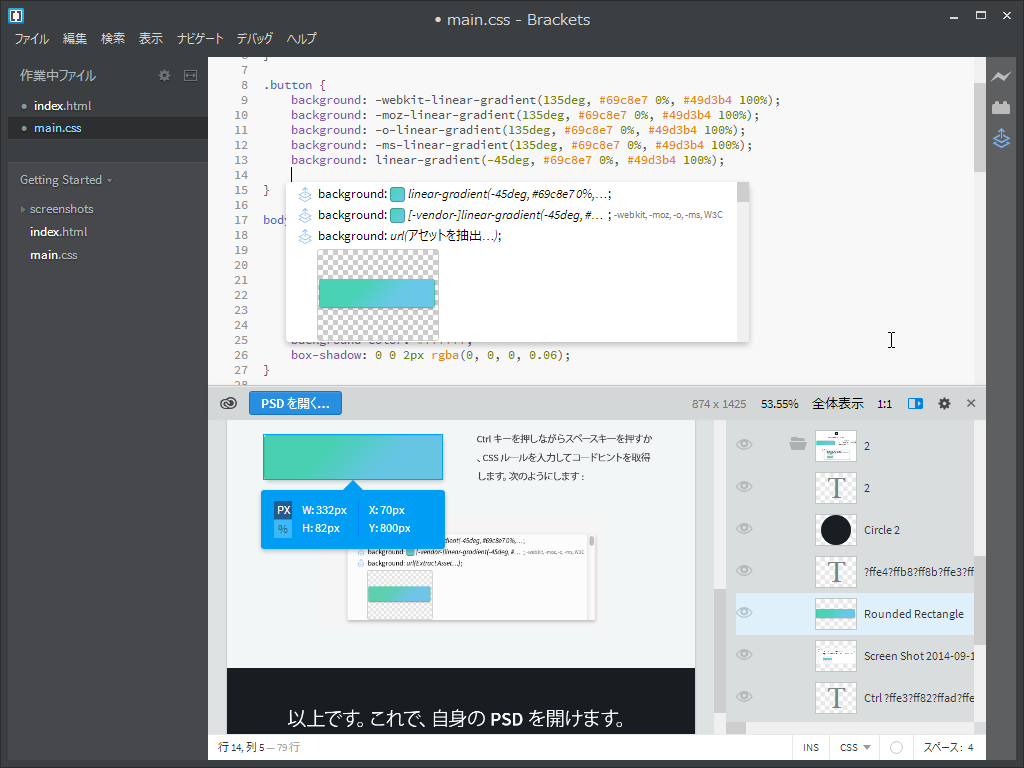The width and height of the screenshot is (1024, 768).
Task: Set PSD zoom to 1:1
Action: (884, 403)
